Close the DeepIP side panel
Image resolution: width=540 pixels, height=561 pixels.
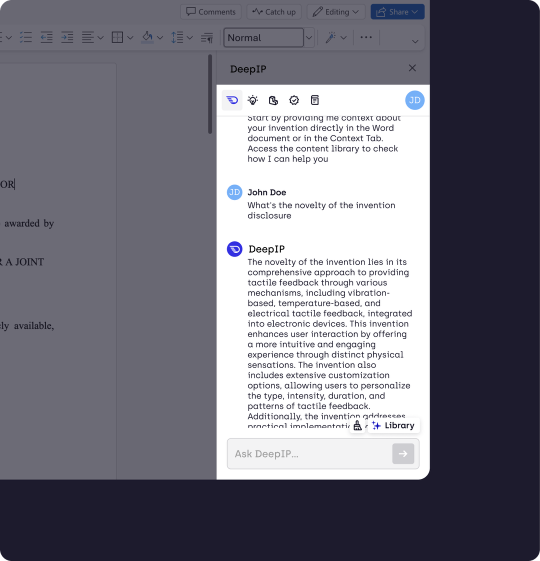[x=412, y=68]
